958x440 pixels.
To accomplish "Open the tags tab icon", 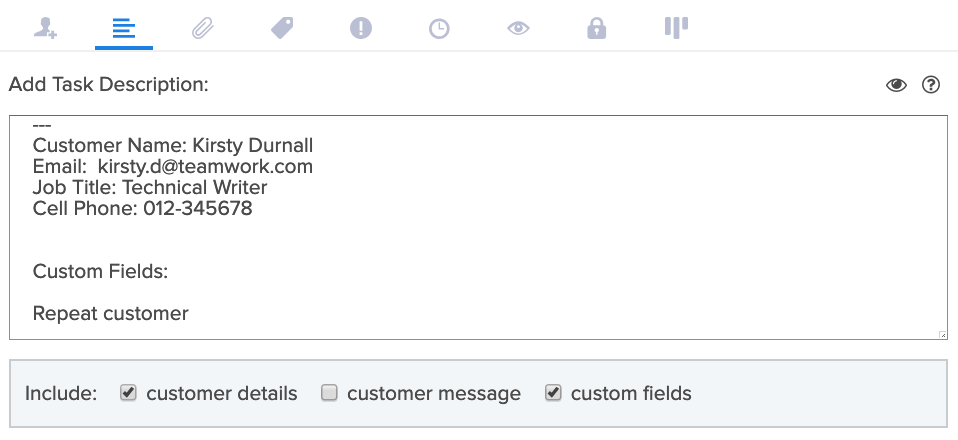I will 282,28.
